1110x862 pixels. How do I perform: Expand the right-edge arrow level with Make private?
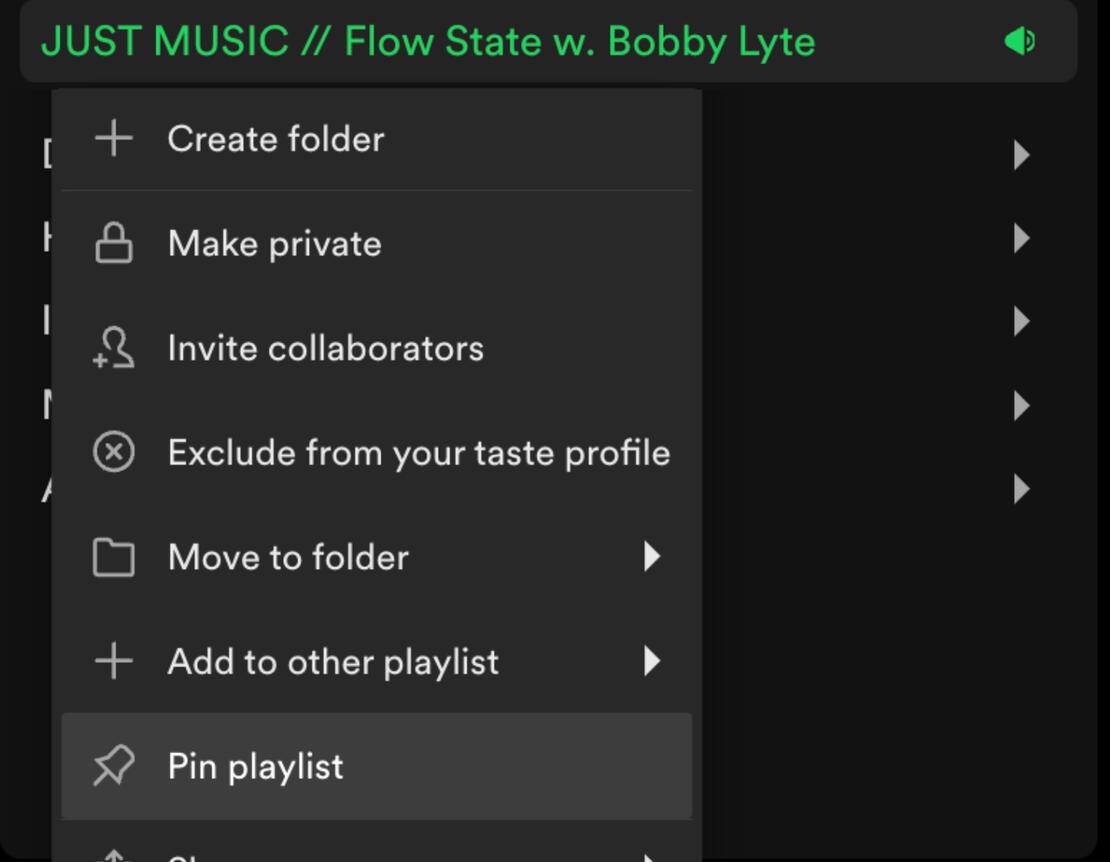pyautogui.click(x=1021, y=238)
